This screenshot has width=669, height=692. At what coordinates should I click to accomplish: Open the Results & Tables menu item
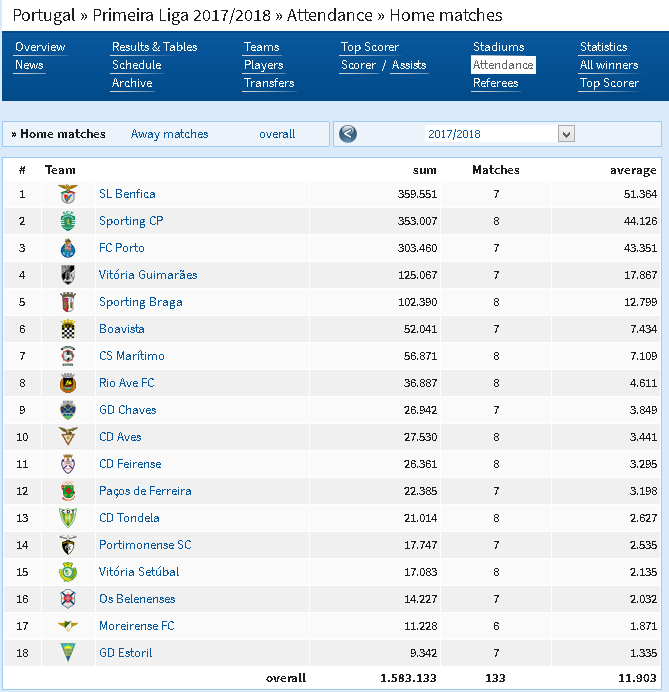click(x=154, y=47)
